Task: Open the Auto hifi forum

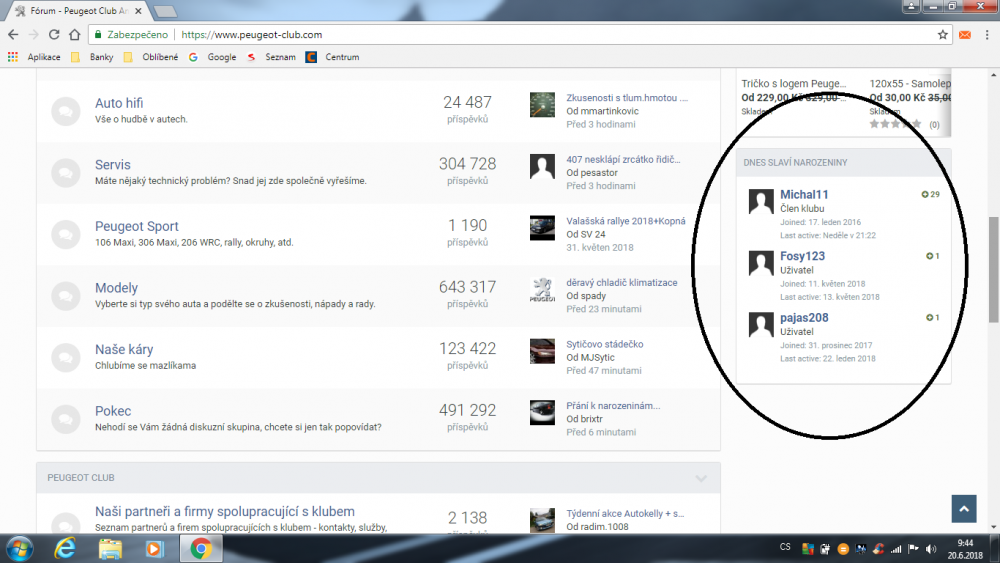Action: (x=119, y=103)
